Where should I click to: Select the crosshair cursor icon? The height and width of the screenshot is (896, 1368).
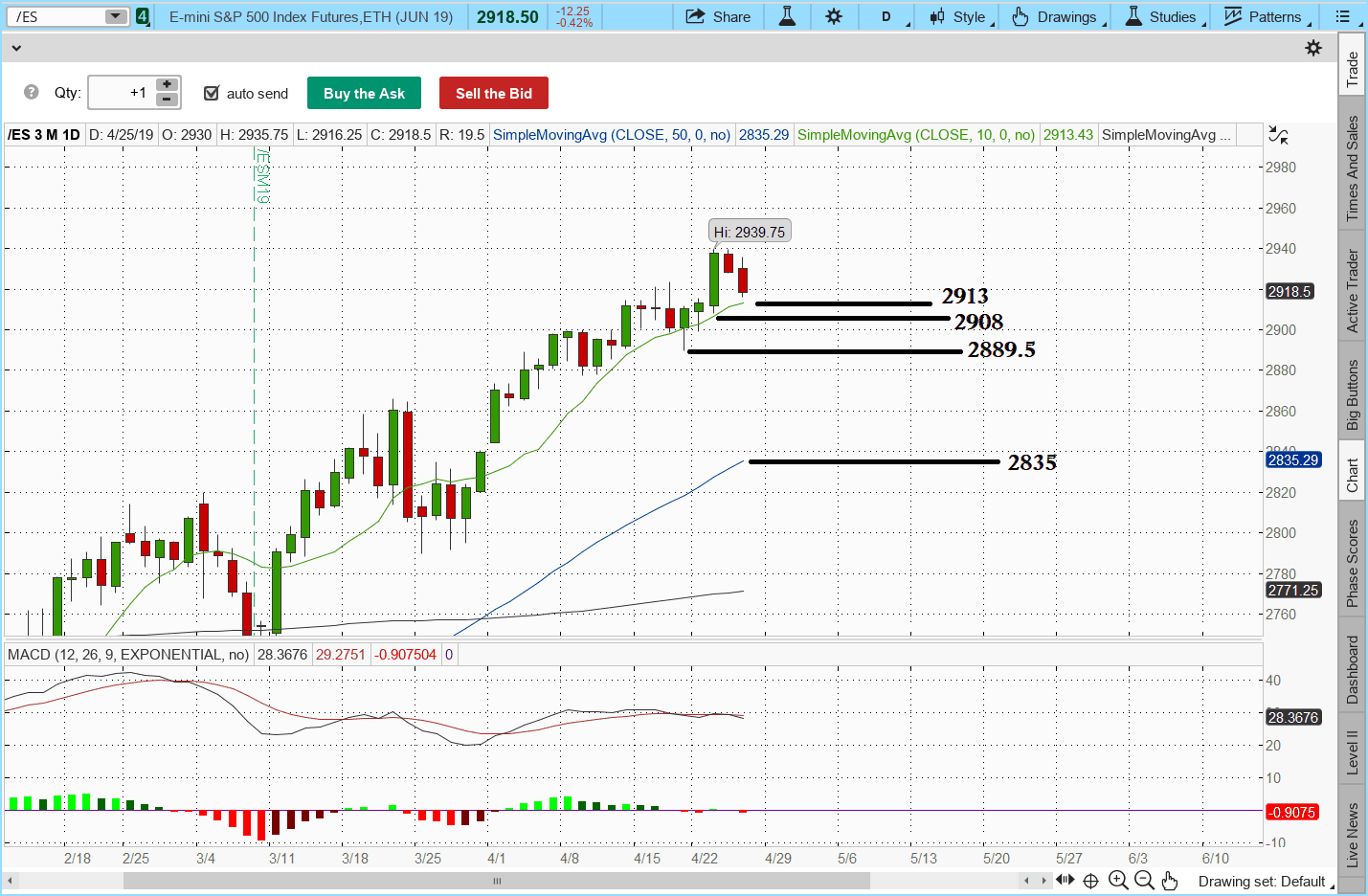tap(1090, 881)
